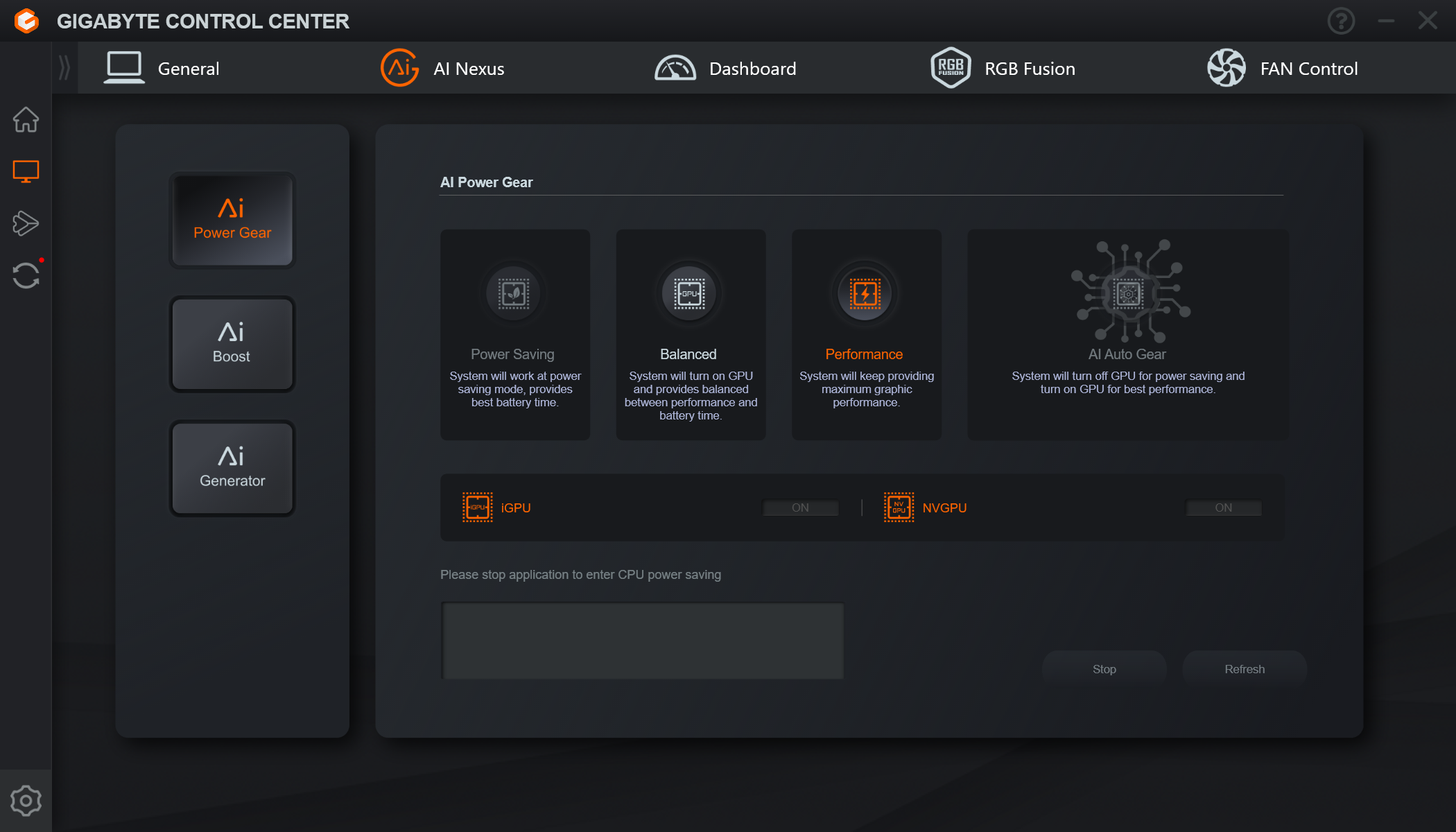
Task: Click the AI Nexus logo icon
Action: point(400,68)
